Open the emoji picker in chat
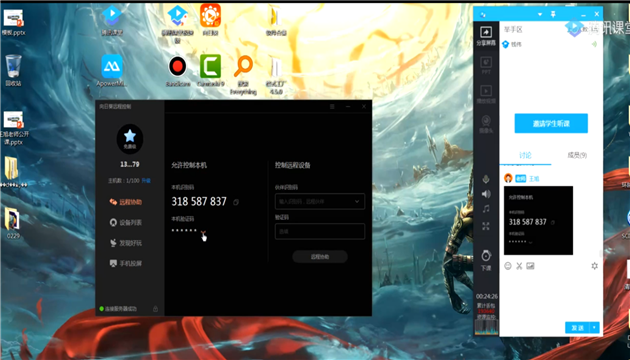 (508, 266)
